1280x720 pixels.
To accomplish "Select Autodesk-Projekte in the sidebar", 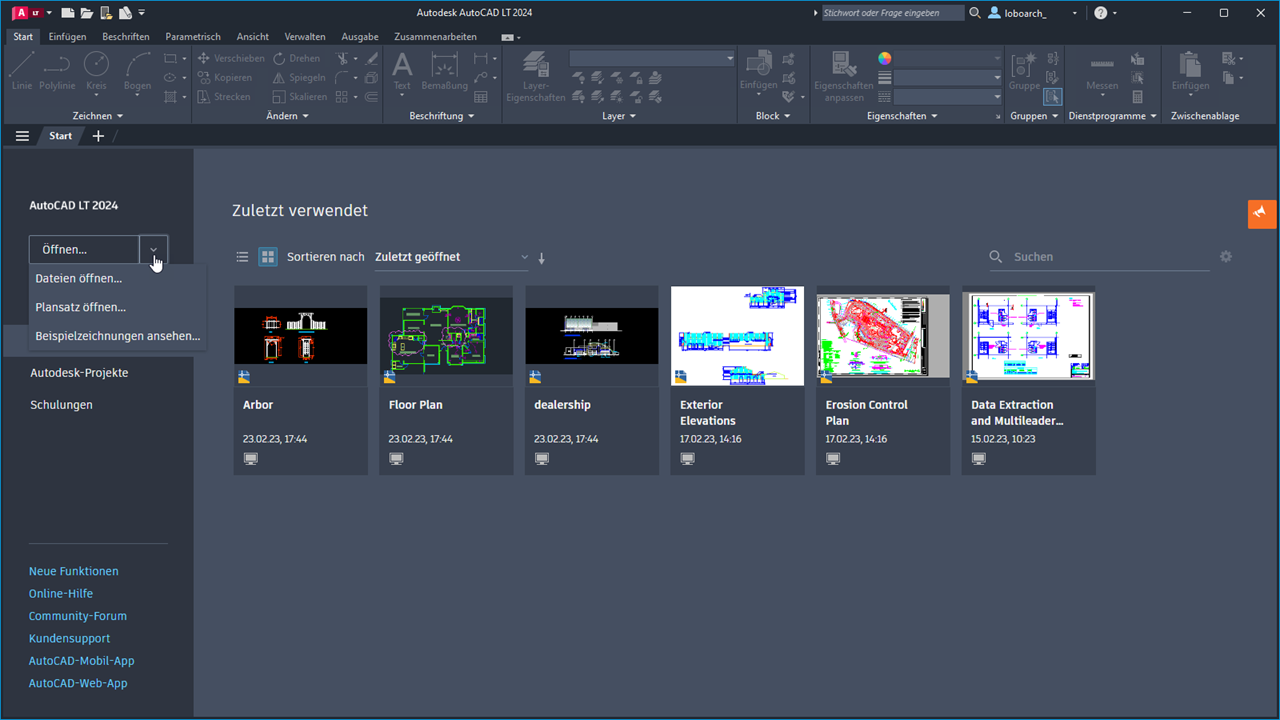I will pyautogui.click(x=79, y=373).
